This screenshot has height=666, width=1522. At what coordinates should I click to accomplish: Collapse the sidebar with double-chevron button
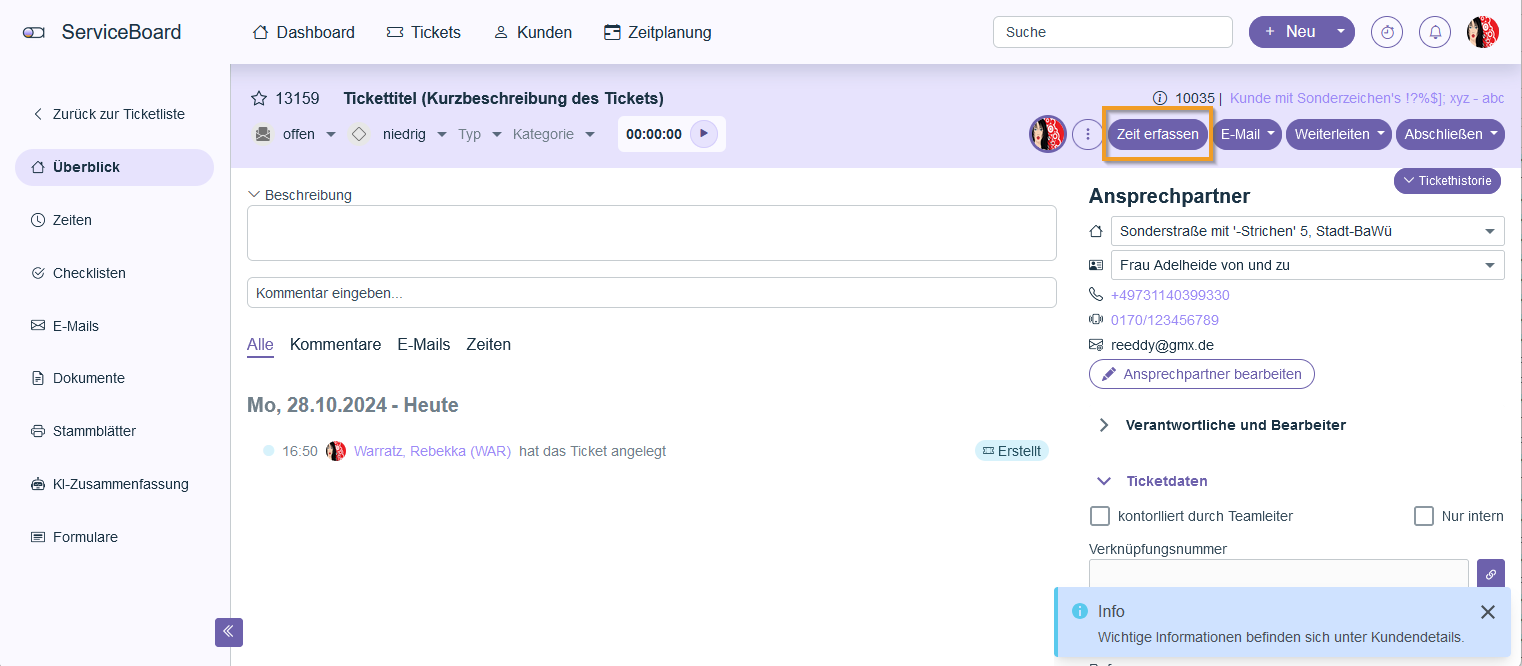228,632
